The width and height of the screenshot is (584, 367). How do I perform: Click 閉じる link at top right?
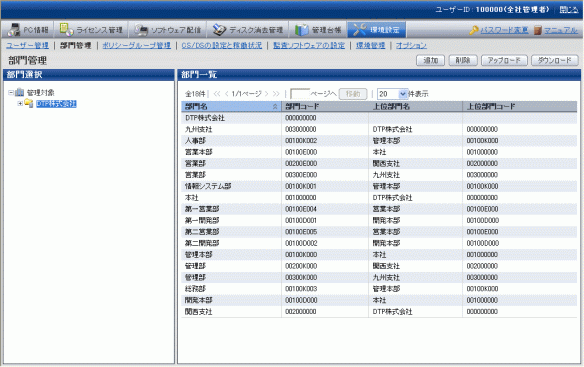[569, 10]
